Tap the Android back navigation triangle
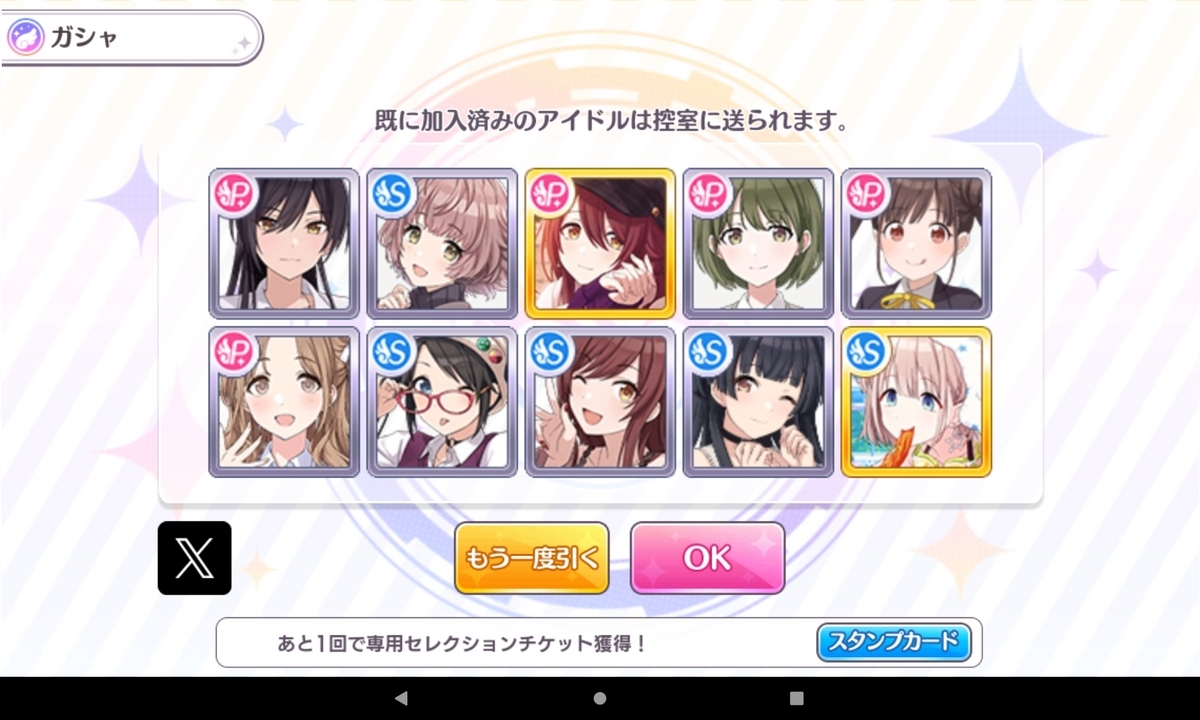Image resolution: width=1200 pixels, height=720 pixels. click(x=401, y=698)
